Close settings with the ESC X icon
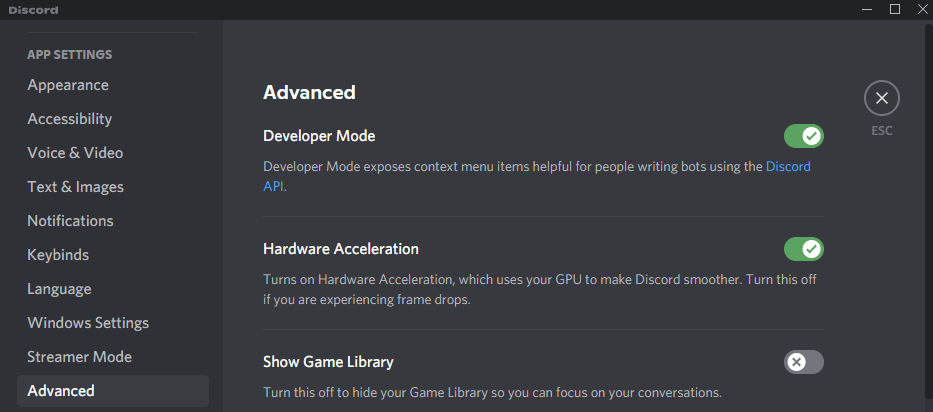Viewport: 933px width, 412px height. click(x=881, y=98)
